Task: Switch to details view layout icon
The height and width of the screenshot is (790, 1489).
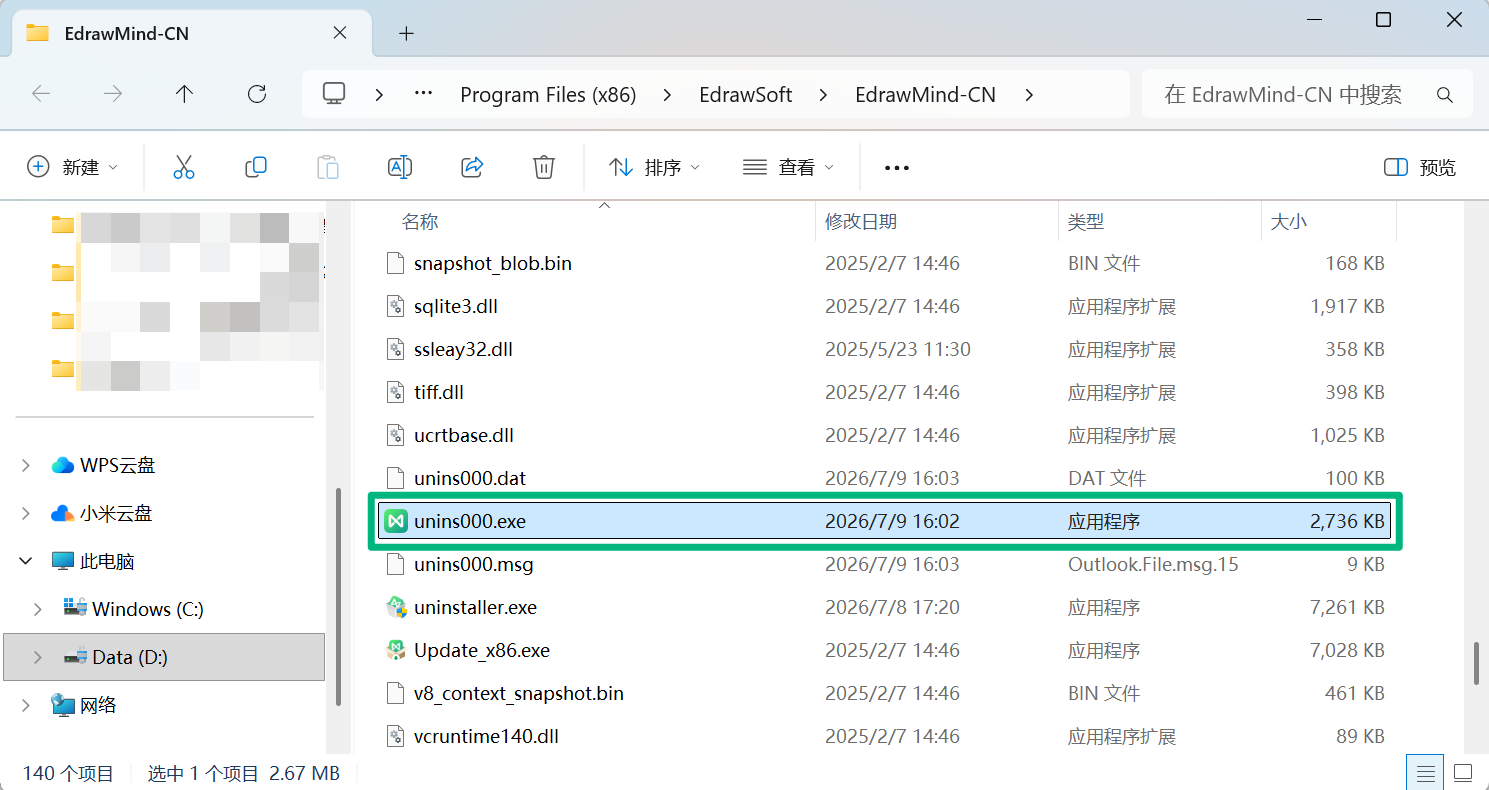Action: 1426,773
